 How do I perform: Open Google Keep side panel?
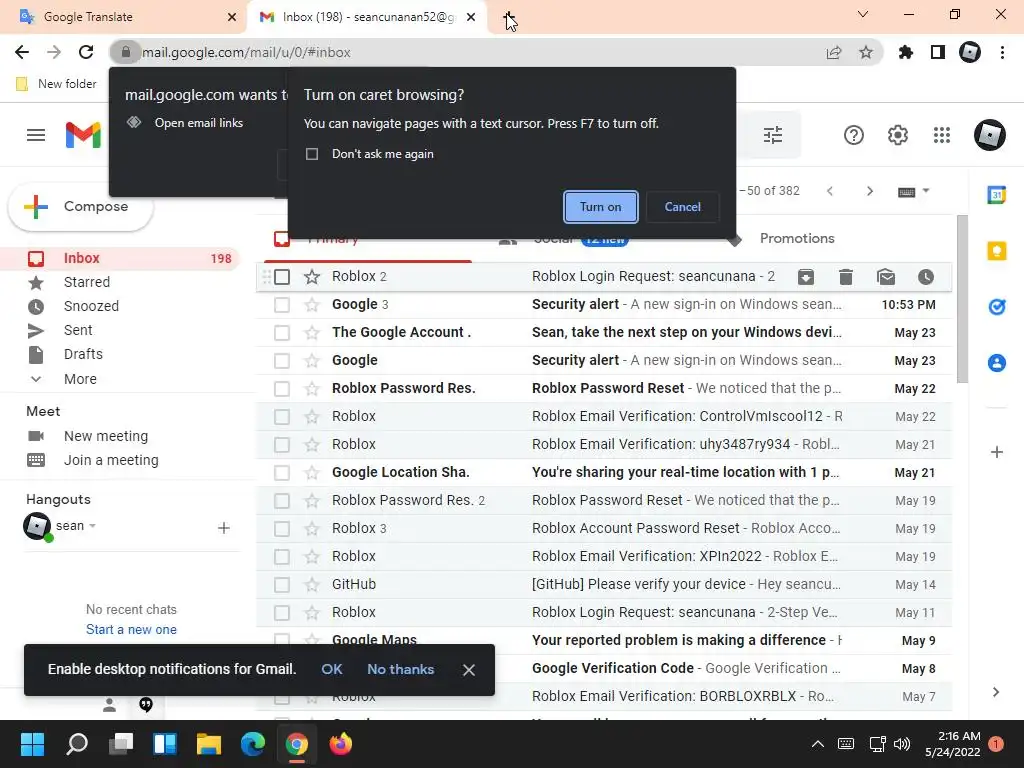click(x=997, y=251)
